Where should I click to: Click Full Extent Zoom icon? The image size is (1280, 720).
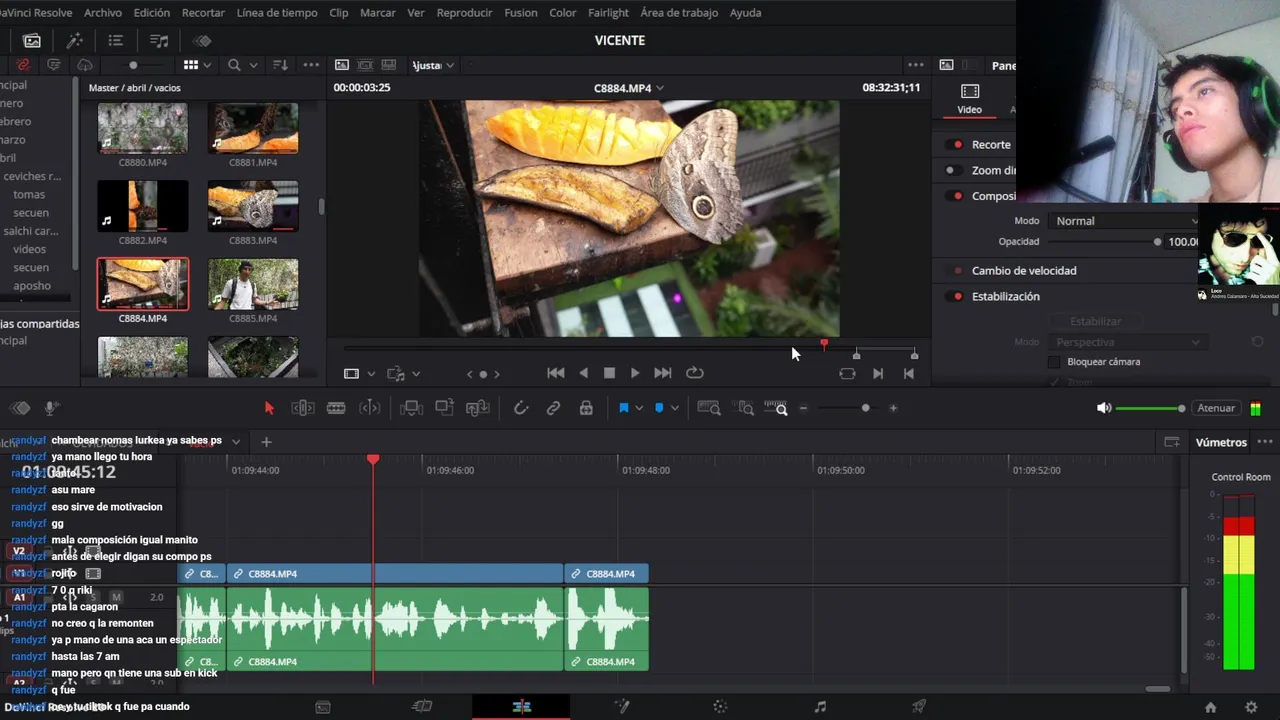point(708,408)
